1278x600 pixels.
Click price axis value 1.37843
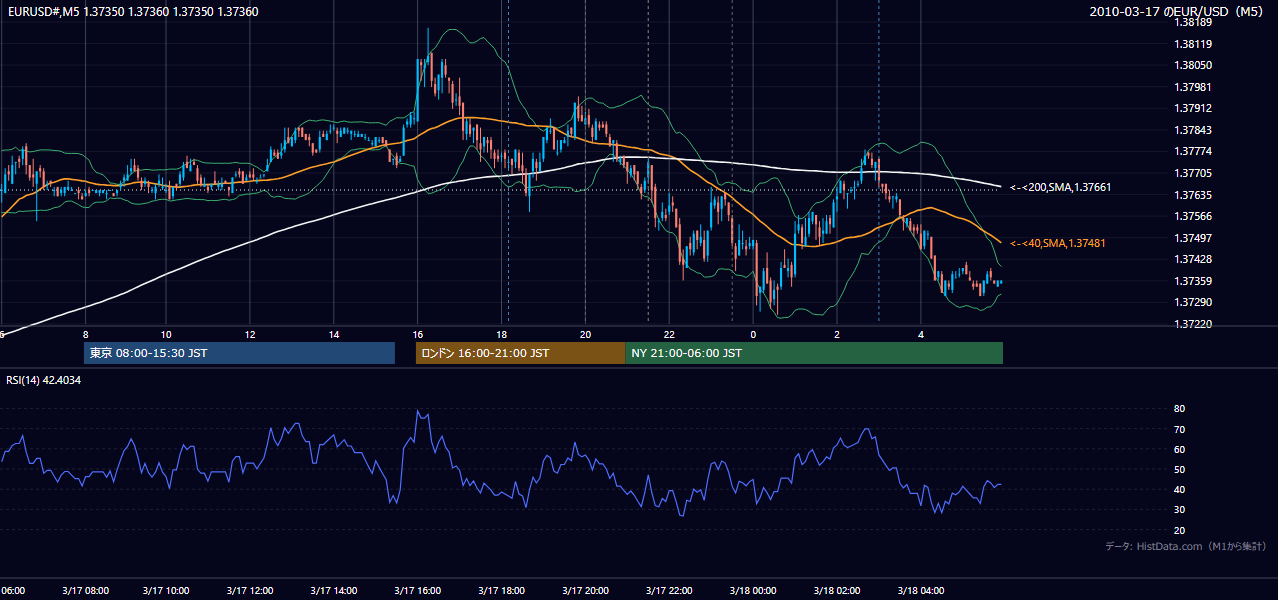click(1195, 130)
